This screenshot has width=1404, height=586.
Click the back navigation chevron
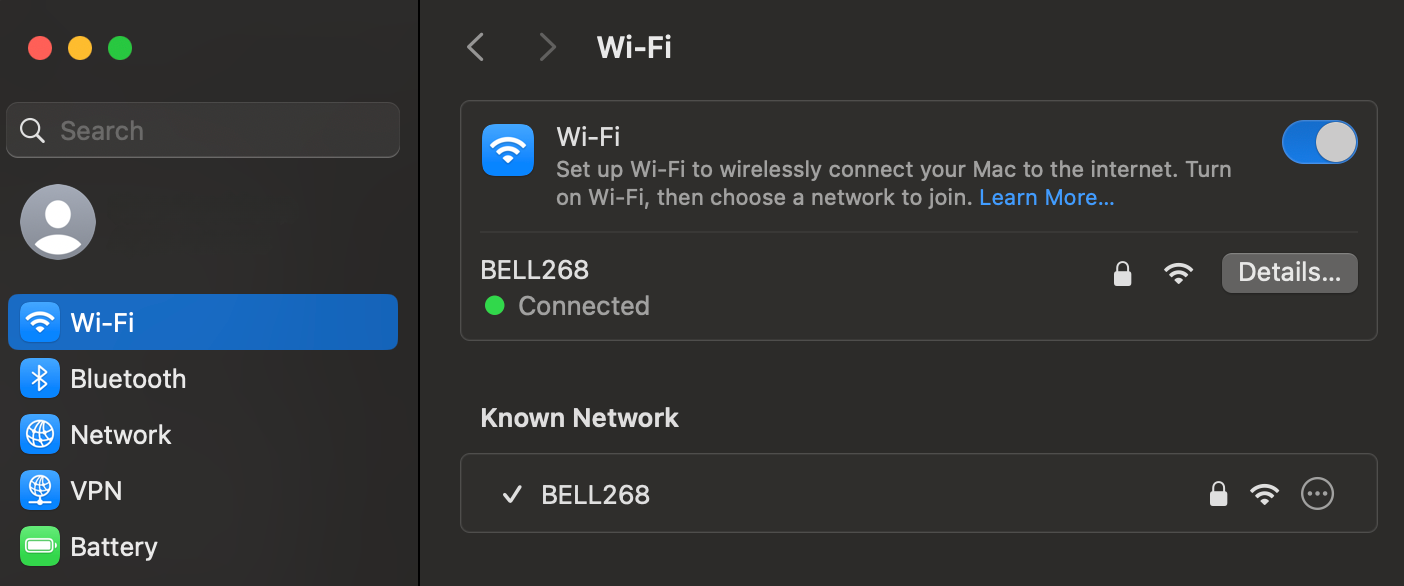tap(475, 46)
